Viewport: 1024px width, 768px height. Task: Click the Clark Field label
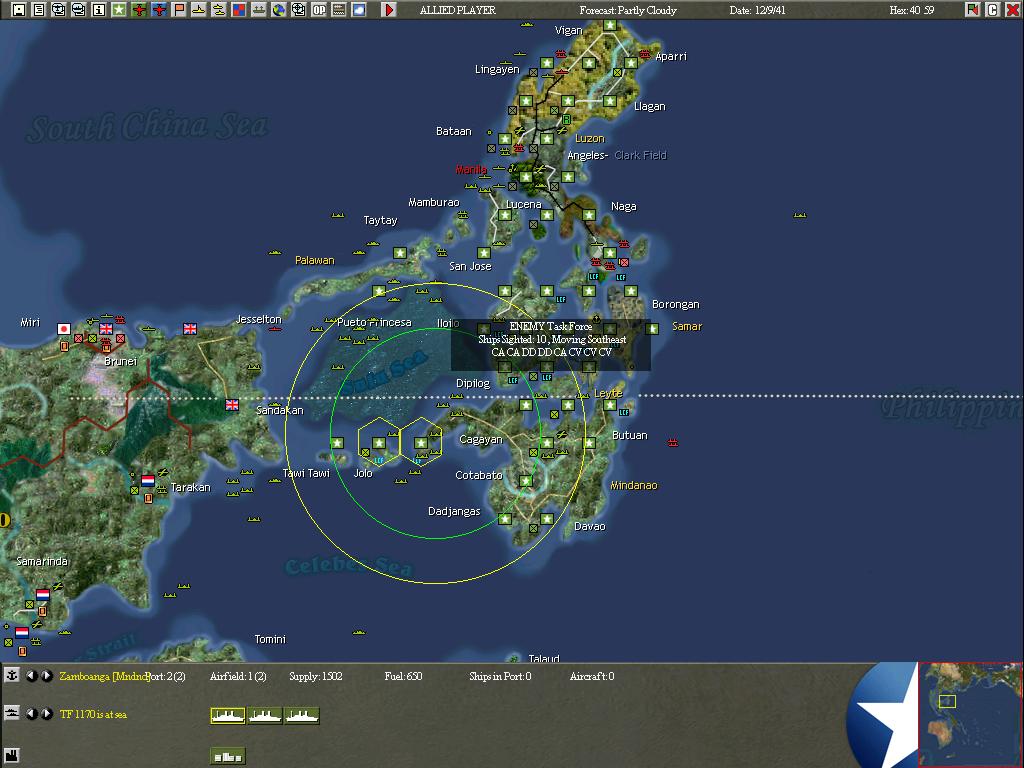(x=641, y=155)
